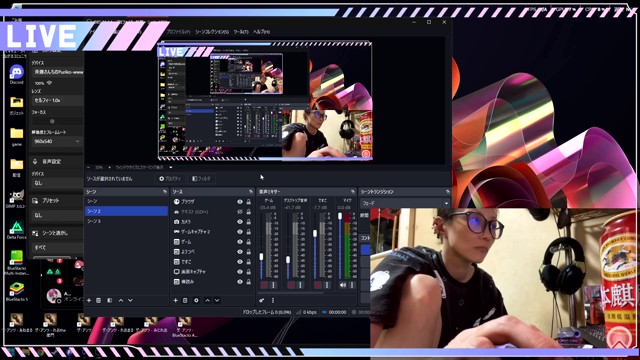Add a new scene with the plus icon in シーン panel
This screenshot has height=360, width=640.
tap(89, 300)
